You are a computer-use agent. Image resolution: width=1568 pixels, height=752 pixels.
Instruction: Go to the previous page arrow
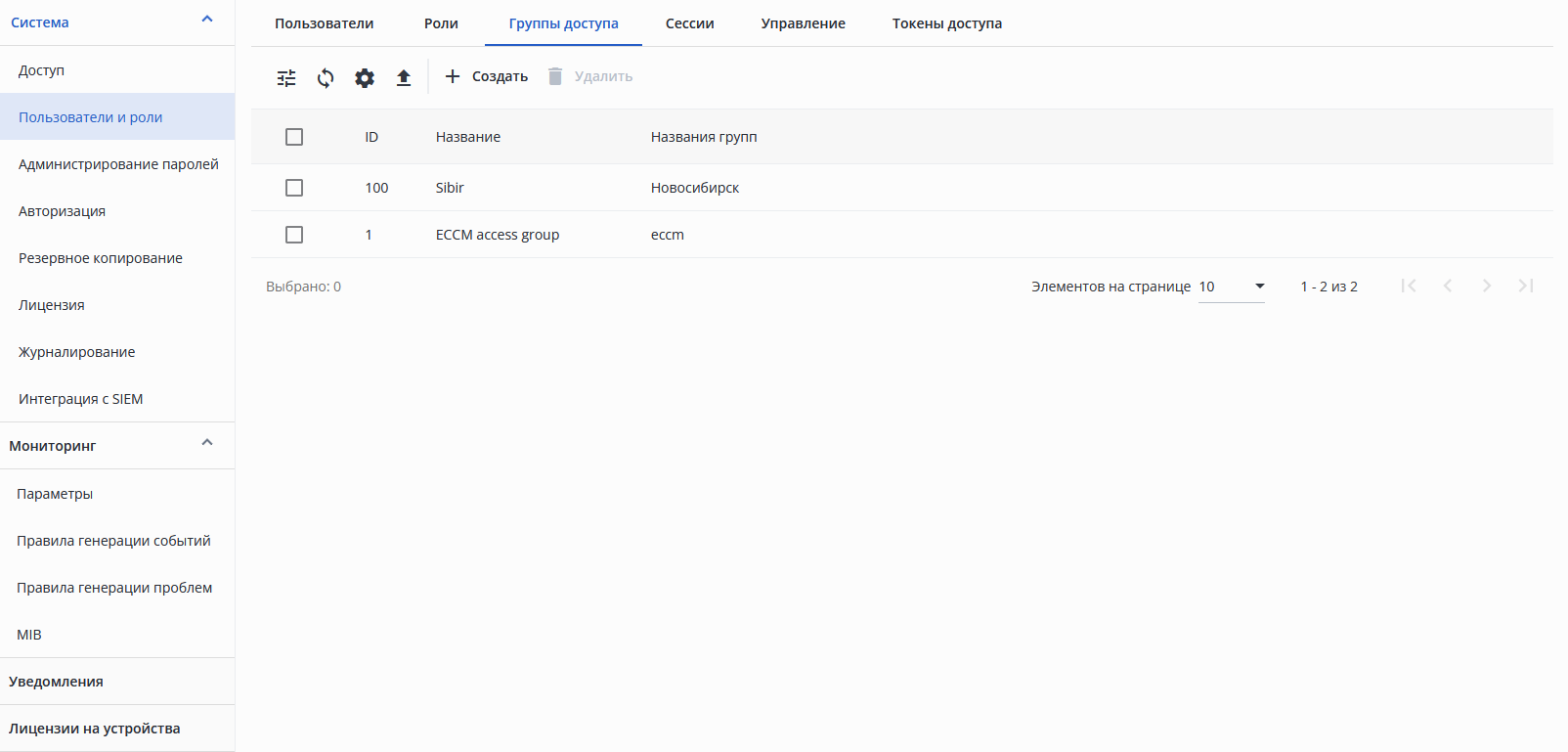coord(1448,286)
